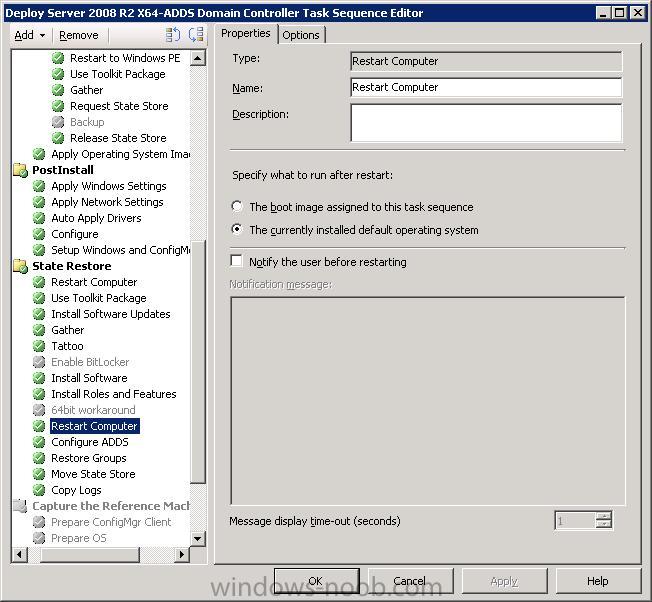Click the collapse all groups toolbar icon
This screenshot has height=602, width=652.
coord(196,35)
